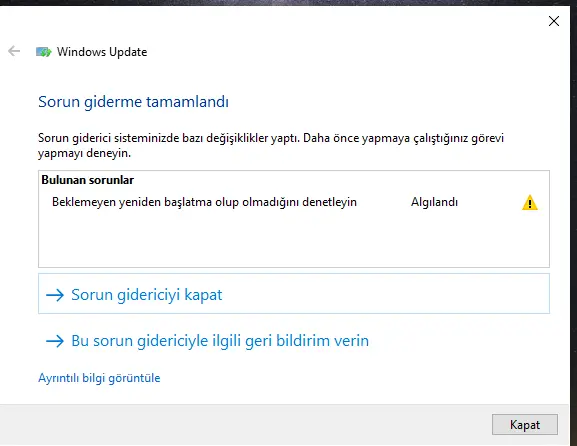Select the Beklemeyen yeniden başlatma issue row
Screen dimensions: 577x446
click(294, 202)
